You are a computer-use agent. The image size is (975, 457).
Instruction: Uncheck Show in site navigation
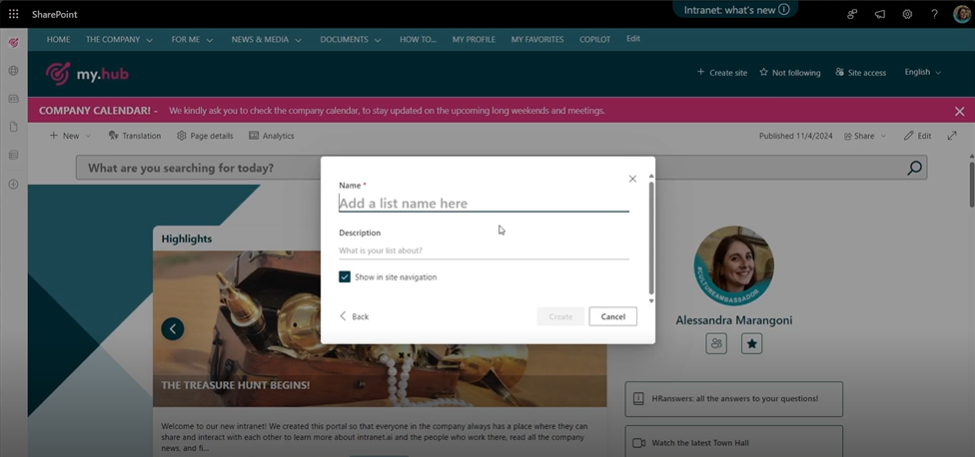[345, 277]
